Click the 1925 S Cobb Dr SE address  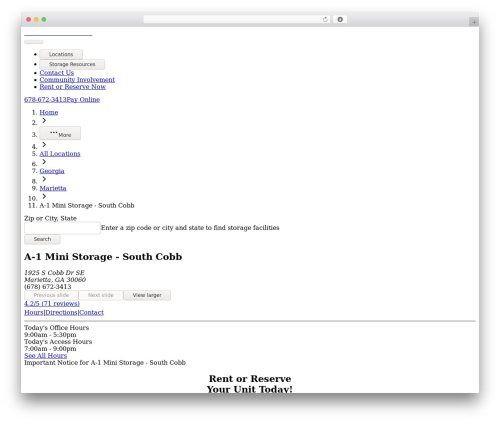54,273
